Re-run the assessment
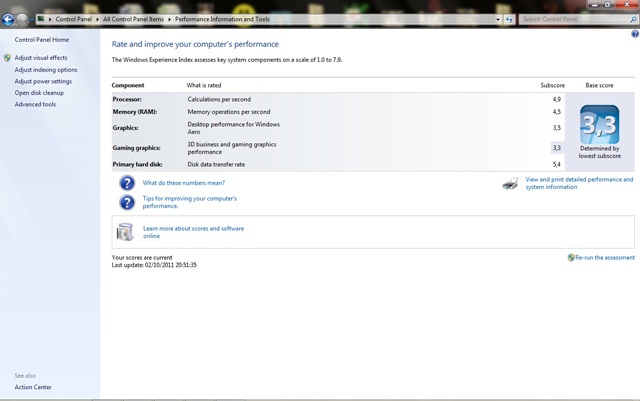This screenshot has height=401, width=640. [x=604, y=258]
